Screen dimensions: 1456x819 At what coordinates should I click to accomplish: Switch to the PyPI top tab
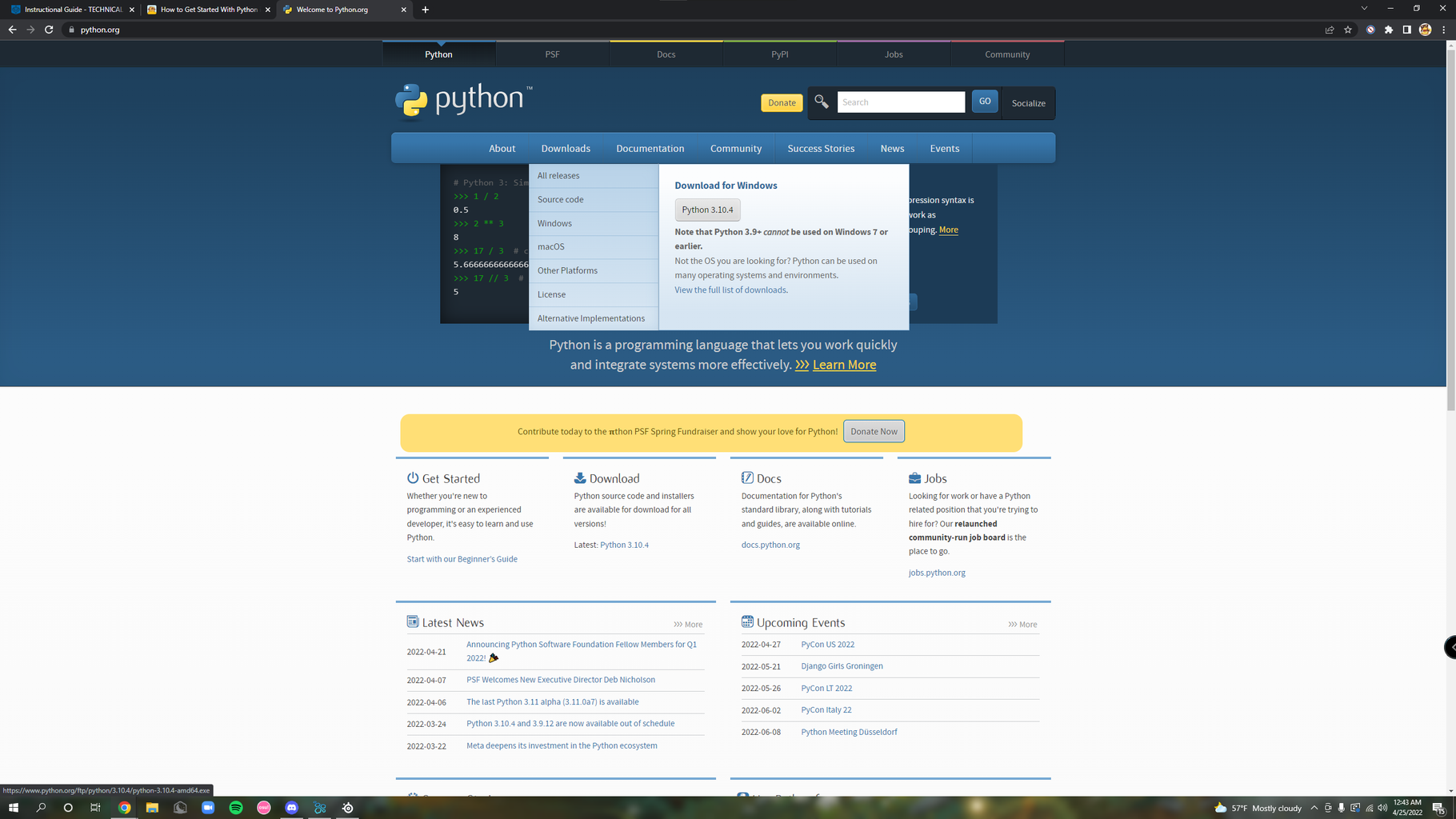(x=780, y=54)
